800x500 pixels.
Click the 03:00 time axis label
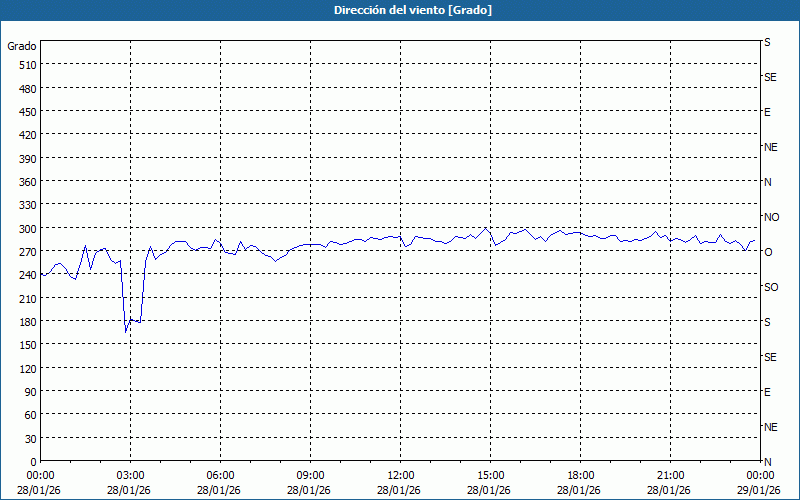(131, 475)
